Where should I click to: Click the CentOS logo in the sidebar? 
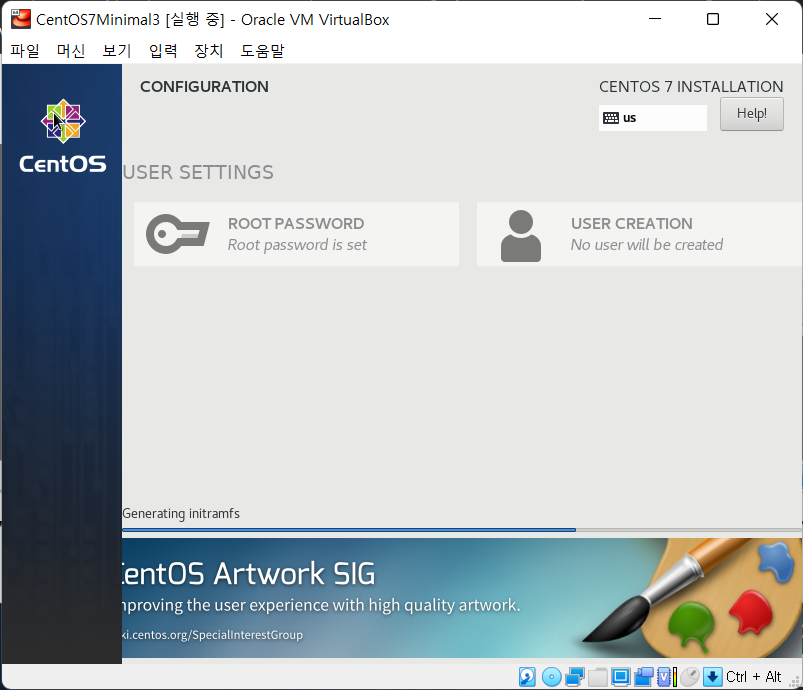click(63, 136)
